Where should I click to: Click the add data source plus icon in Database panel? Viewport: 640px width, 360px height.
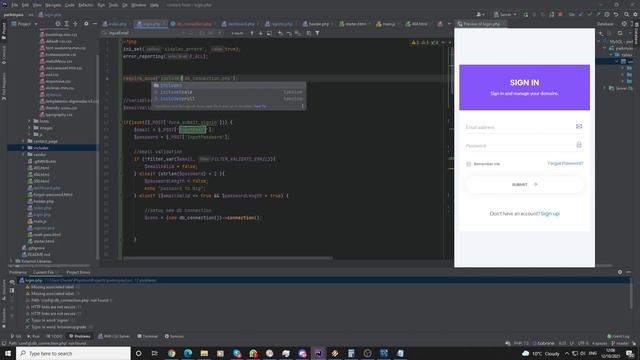[x=601, y=33]
